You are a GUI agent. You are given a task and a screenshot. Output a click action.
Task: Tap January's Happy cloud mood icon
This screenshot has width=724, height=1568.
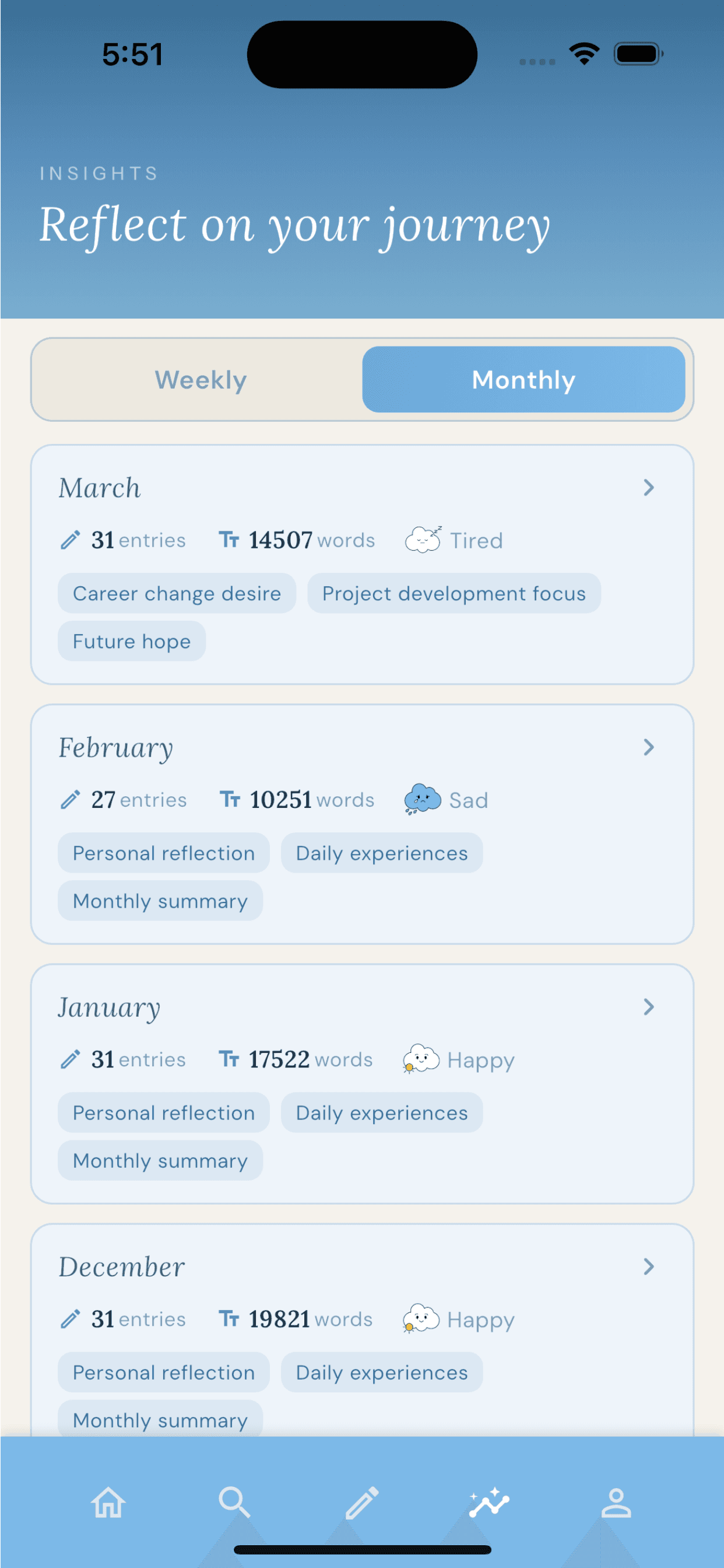pyautogui.click(x=421, y=1059)
